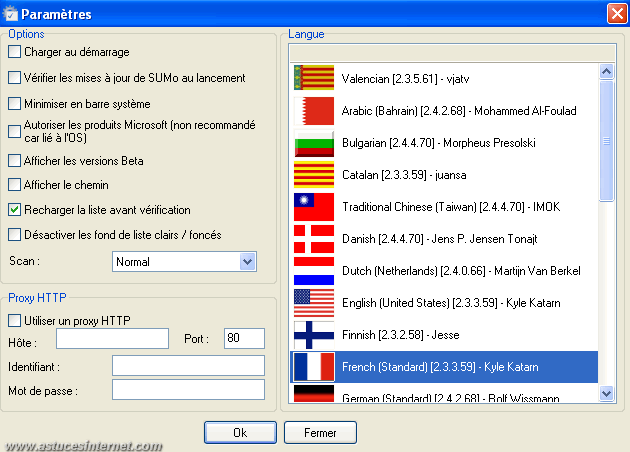Select German (Standard) language entry

click(x=444, y=394)
